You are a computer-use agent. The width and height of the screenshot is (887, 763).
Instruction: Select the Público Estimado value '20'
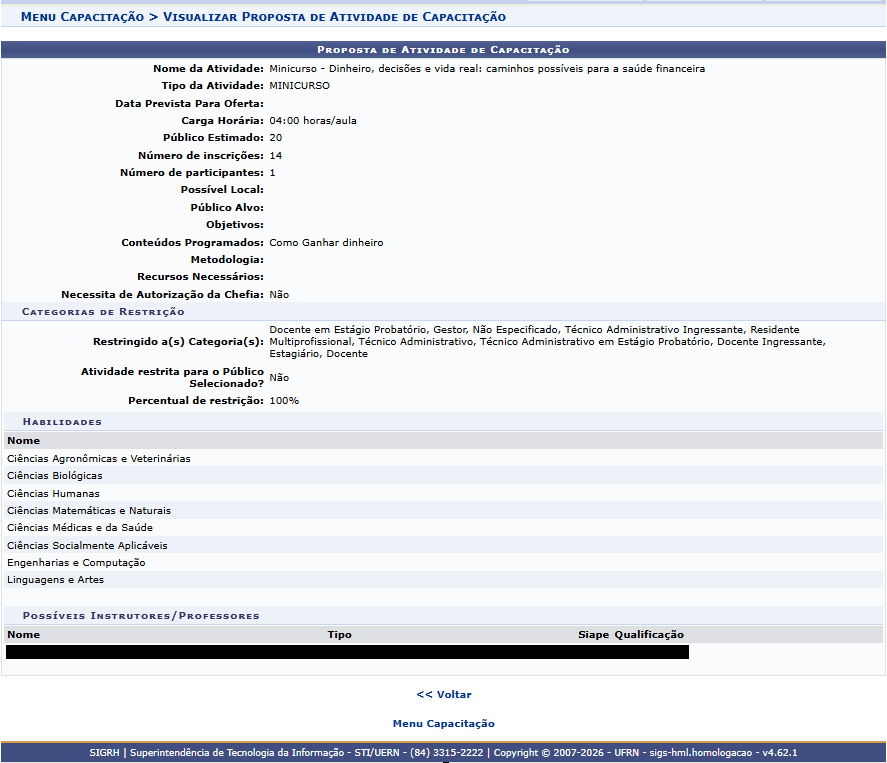(275, 138)
